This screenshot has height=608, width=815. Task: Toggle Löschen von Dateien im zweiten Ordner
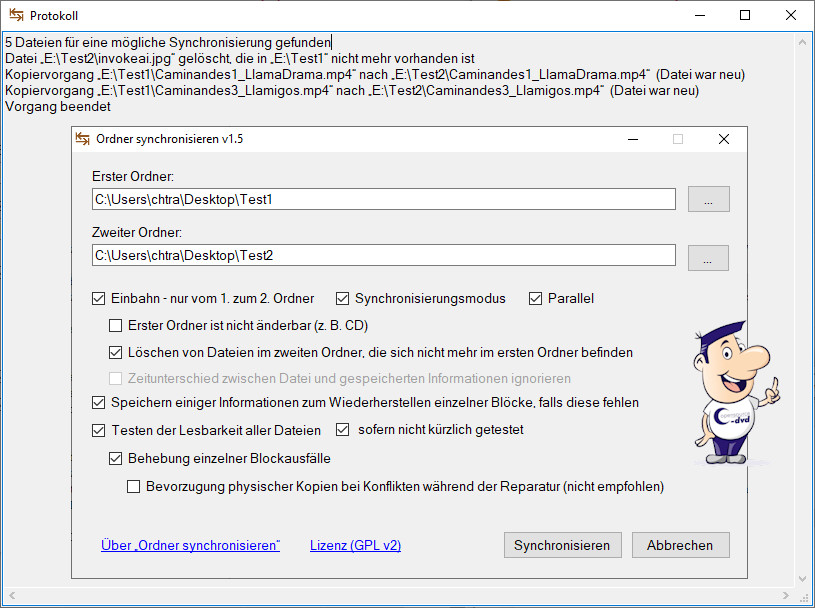pos(116,352)
